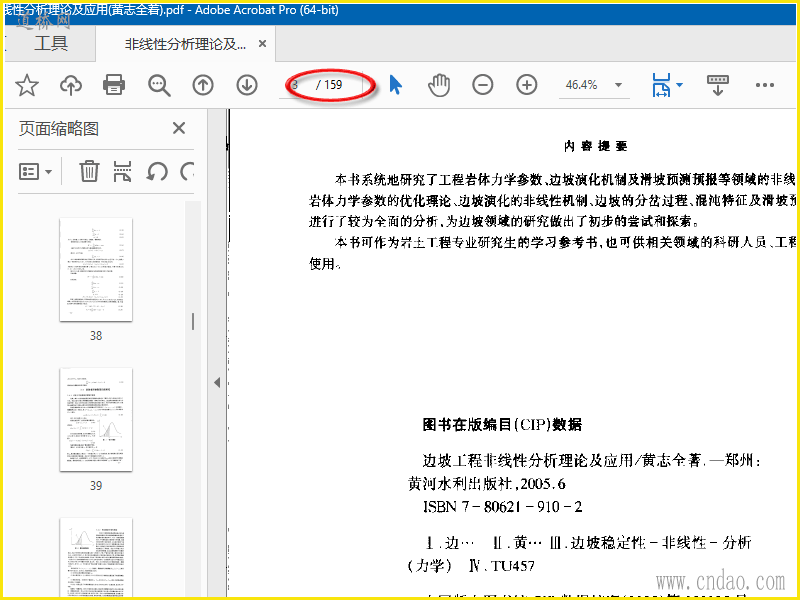This screenshot has height=600, width=800.
Task: Activate the hand pan tool
Action: pyautogui.click(x=439, y=85)
